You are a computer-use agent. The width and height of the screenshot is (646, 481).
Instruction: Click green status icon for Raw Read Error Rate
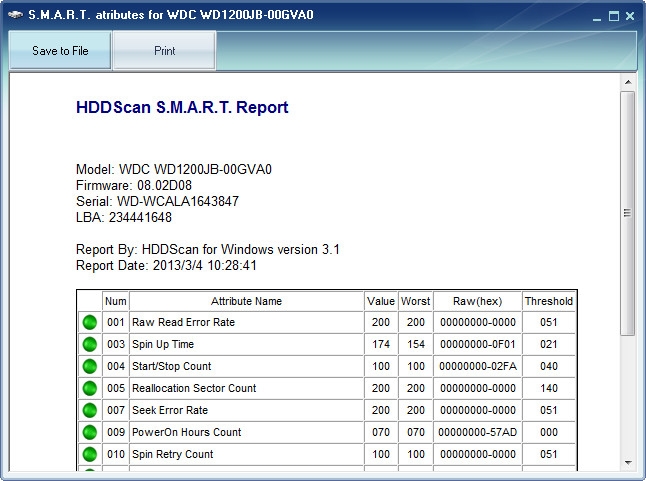pyautogui.click(x=89, y=322)
